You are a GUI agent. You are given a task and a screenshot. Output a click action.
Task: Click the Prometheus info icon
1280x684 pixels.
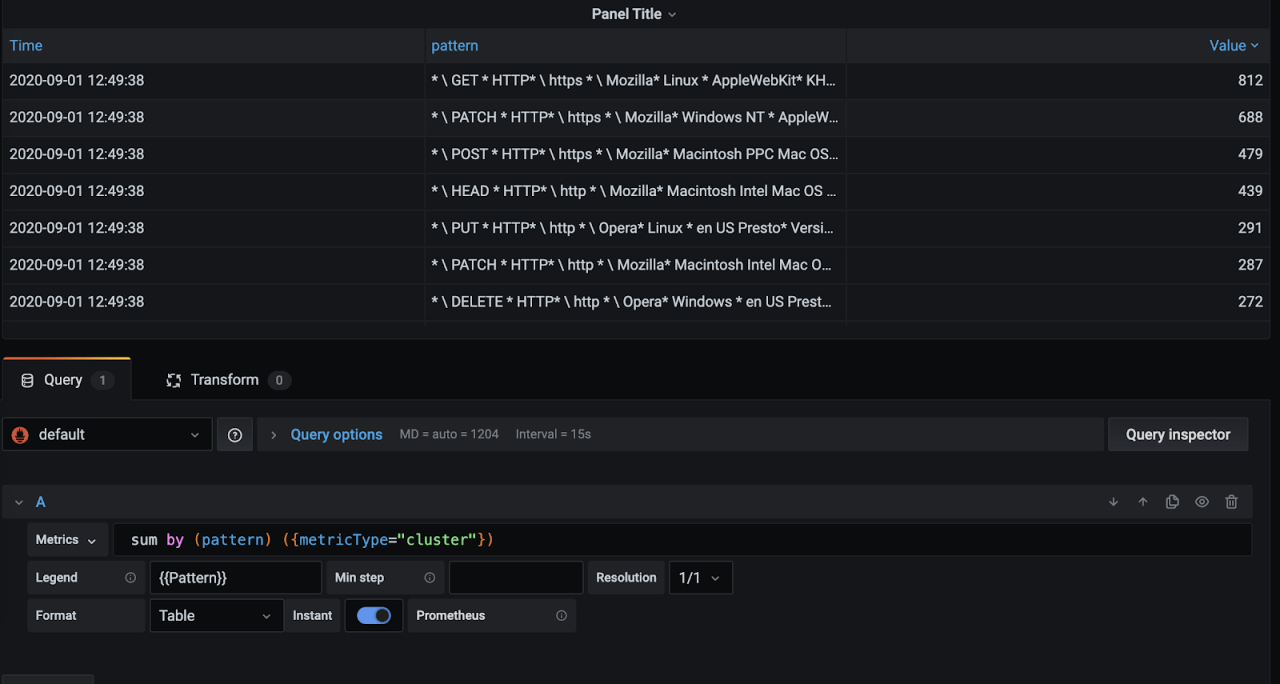click(x=561, y=616)
